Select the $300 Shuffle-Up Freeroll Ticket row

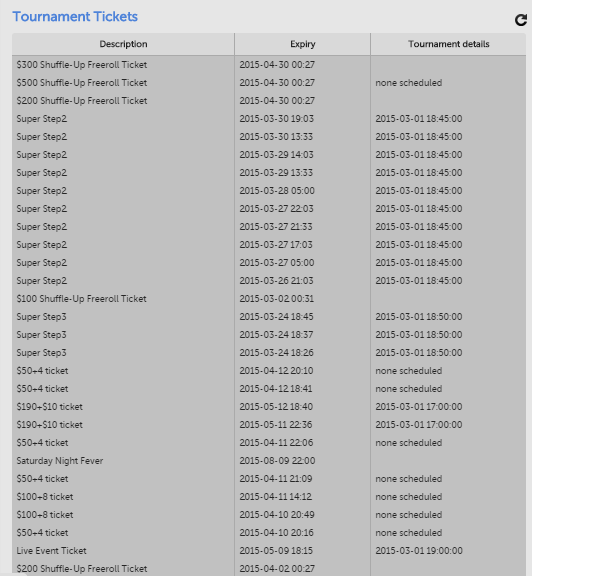pos(269,65)
